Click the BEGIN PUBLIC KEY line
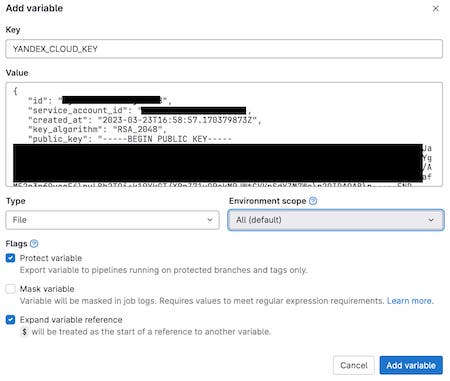 click(130, 139)
